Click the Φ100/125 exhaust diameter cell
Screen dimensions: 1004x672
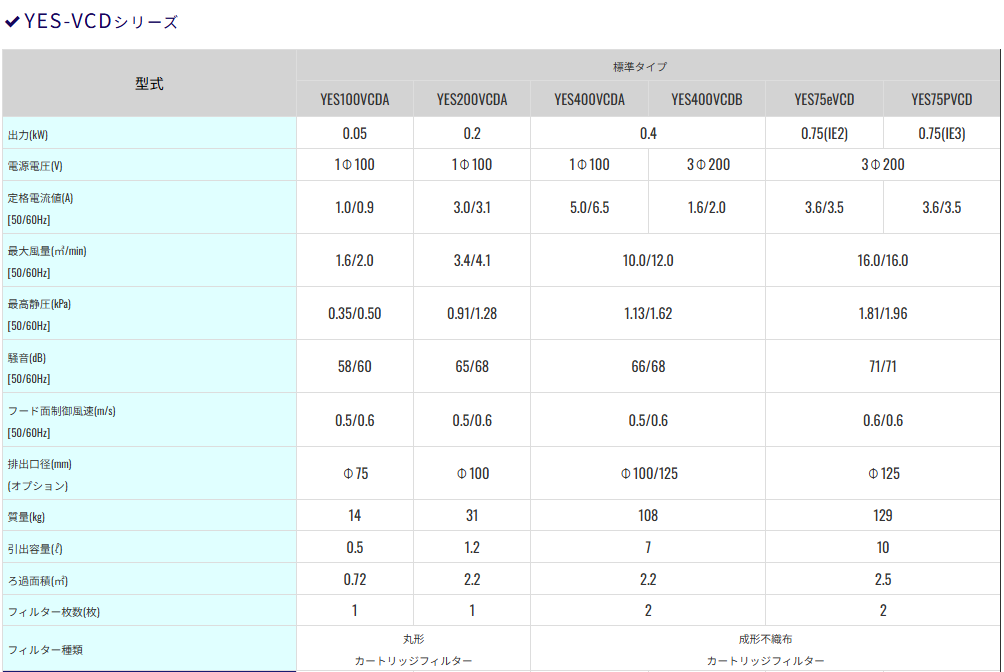(648, 473)
